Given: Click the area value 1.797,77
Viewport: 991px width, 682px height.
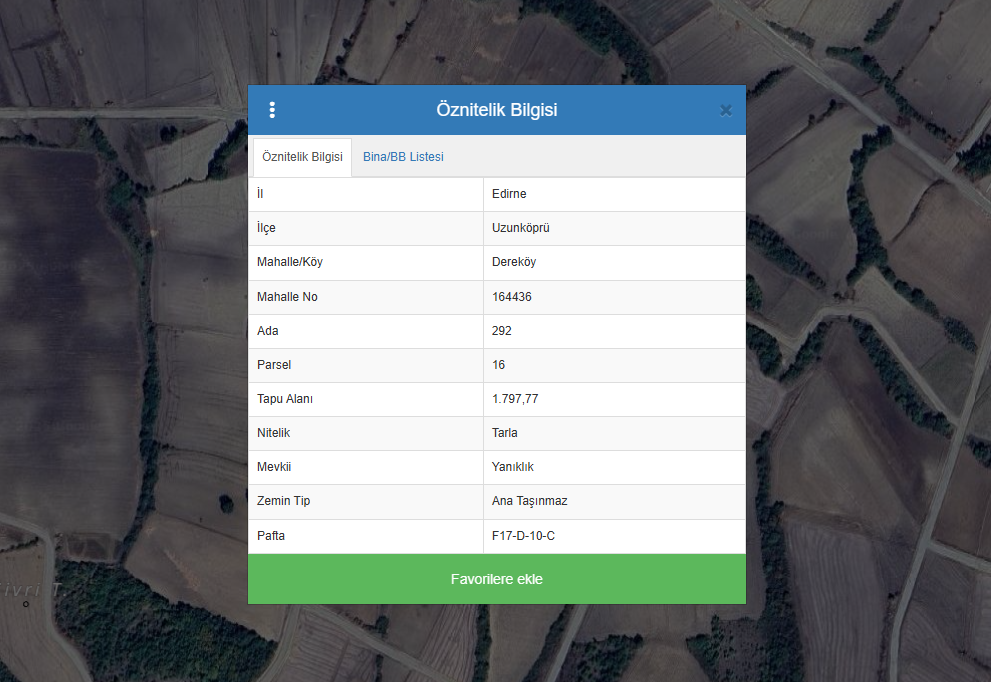Looking at the screenshot, I should coord(515,399).
